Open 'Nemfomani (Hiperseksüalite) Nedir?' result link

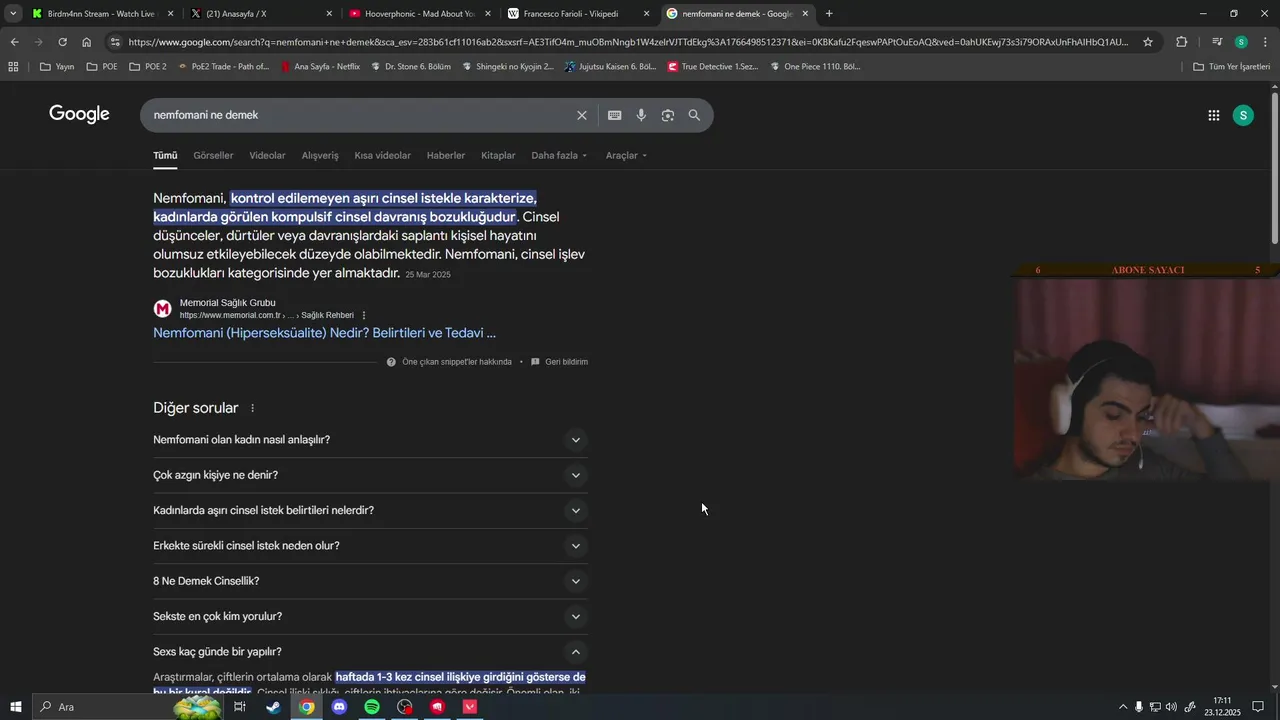point(324,333)
